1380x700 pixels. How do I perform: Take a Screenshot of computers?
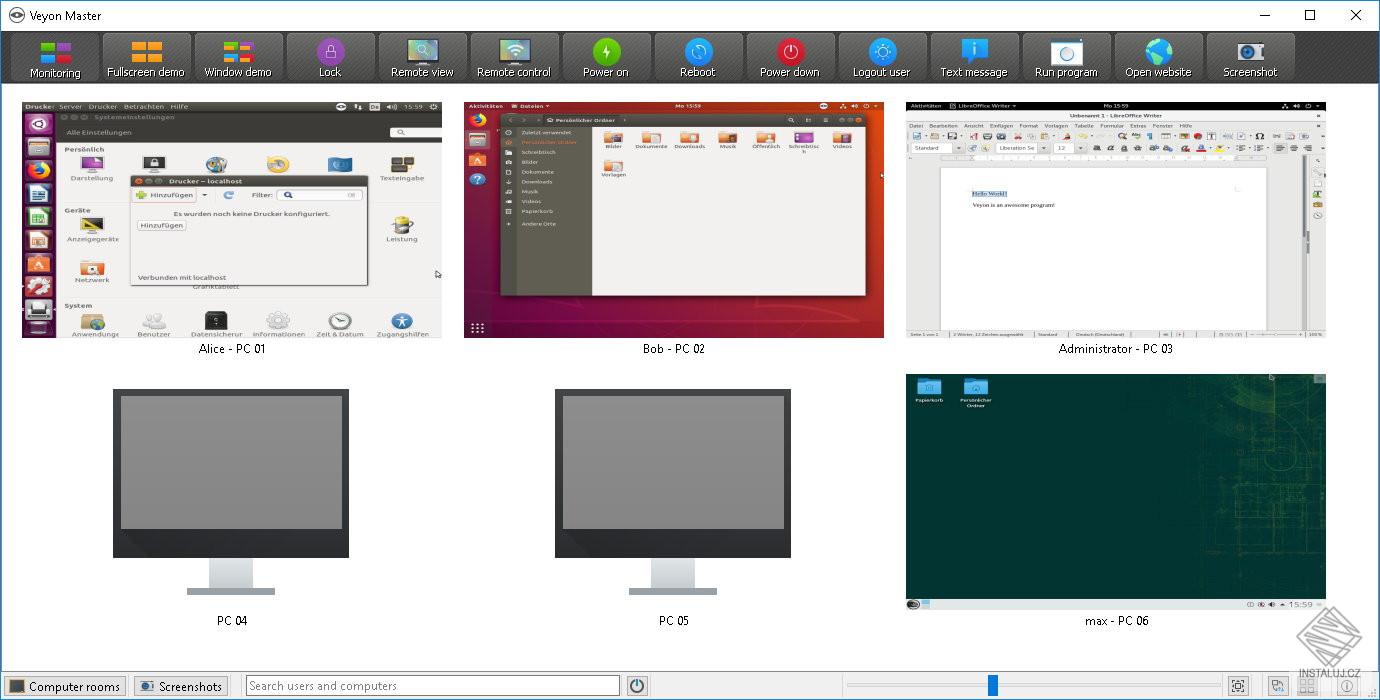[1250, 58]
